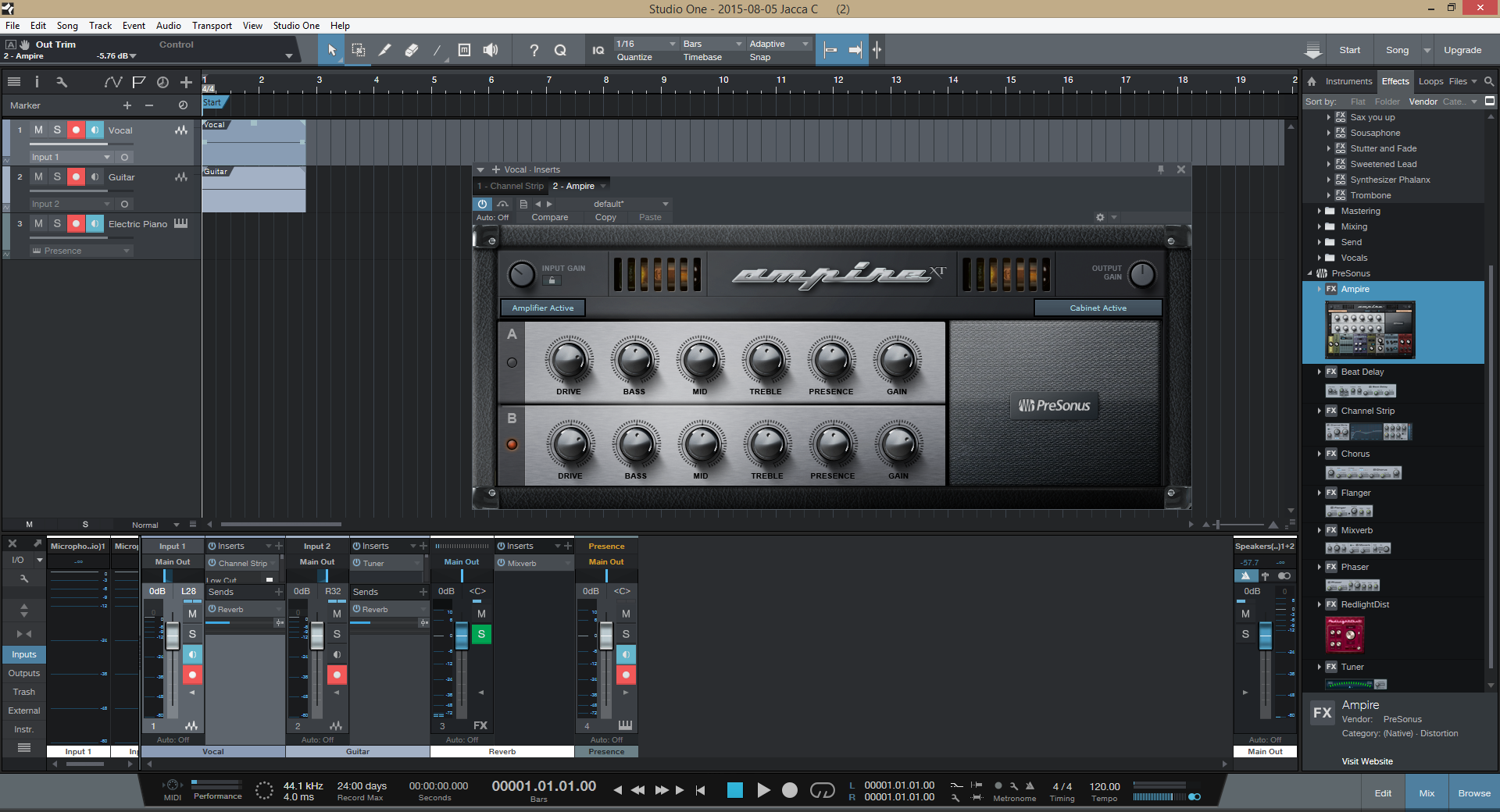Enable the Loop button in transport

click(822, 790)
